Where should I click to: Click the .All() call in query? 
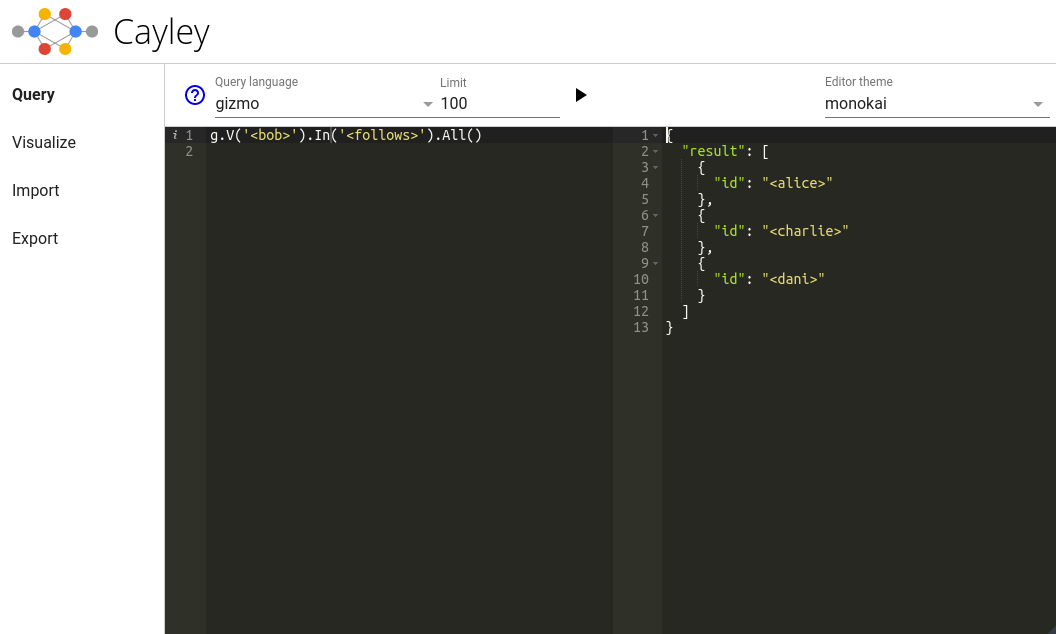click(458, 135)
